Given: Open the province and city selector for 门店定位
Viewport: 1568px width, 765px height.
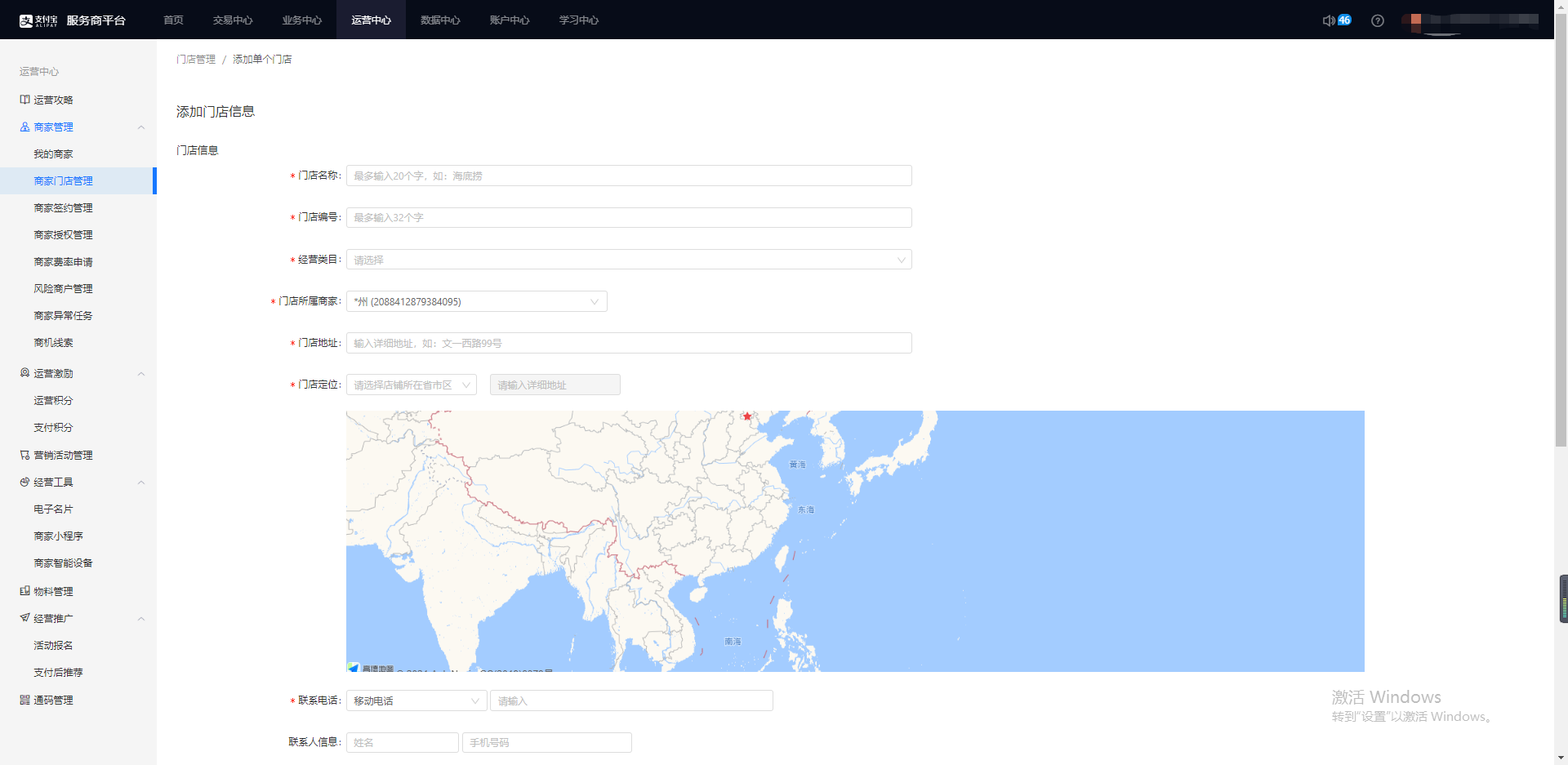Looking at the screenshot, I should click(412, 385).
